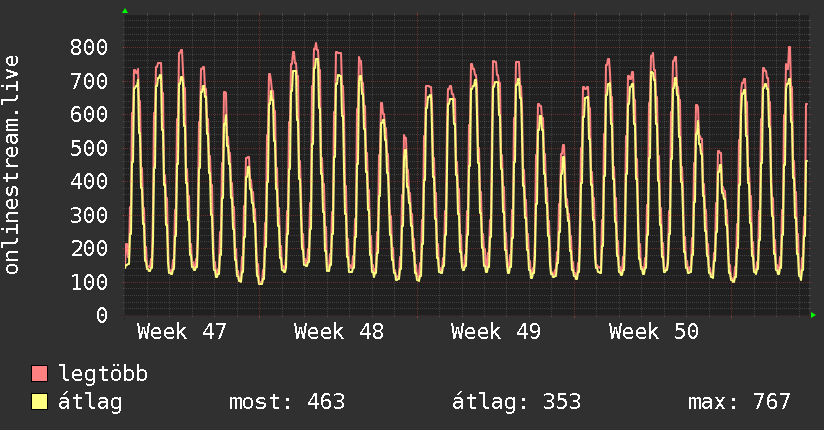Click the green arrow ending the x-axis
Image resolution: width=824 pixels, height=430 pixels.
[814, 316]
